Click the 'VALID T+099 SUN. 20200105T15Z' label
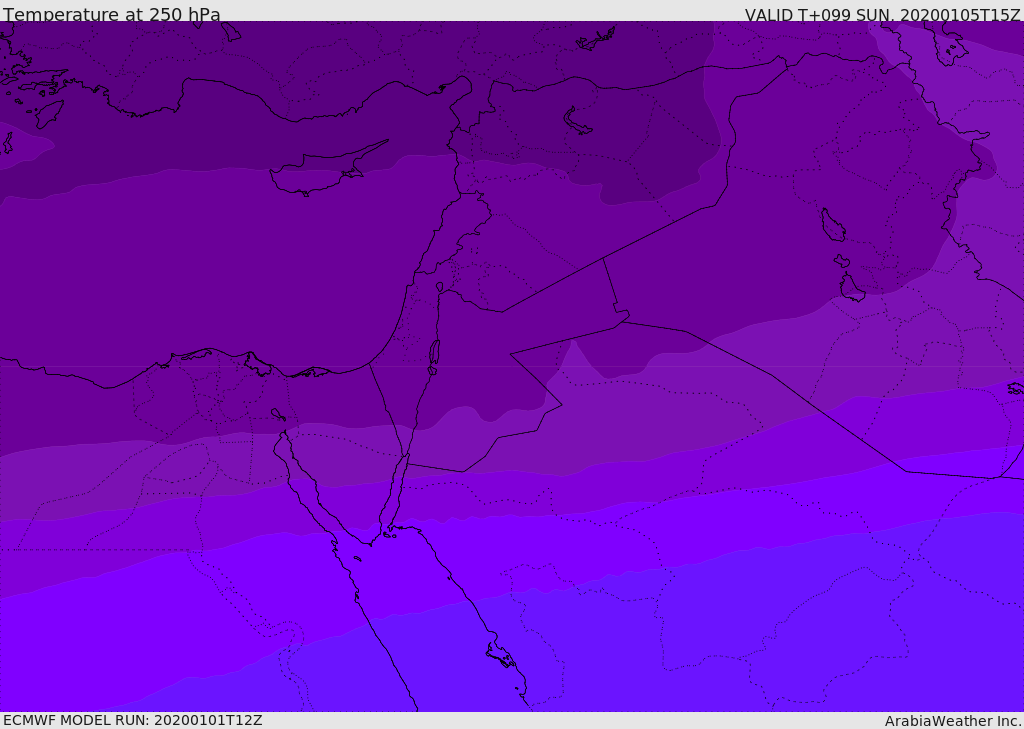1024x729 pixels. [x=882, y=15]
